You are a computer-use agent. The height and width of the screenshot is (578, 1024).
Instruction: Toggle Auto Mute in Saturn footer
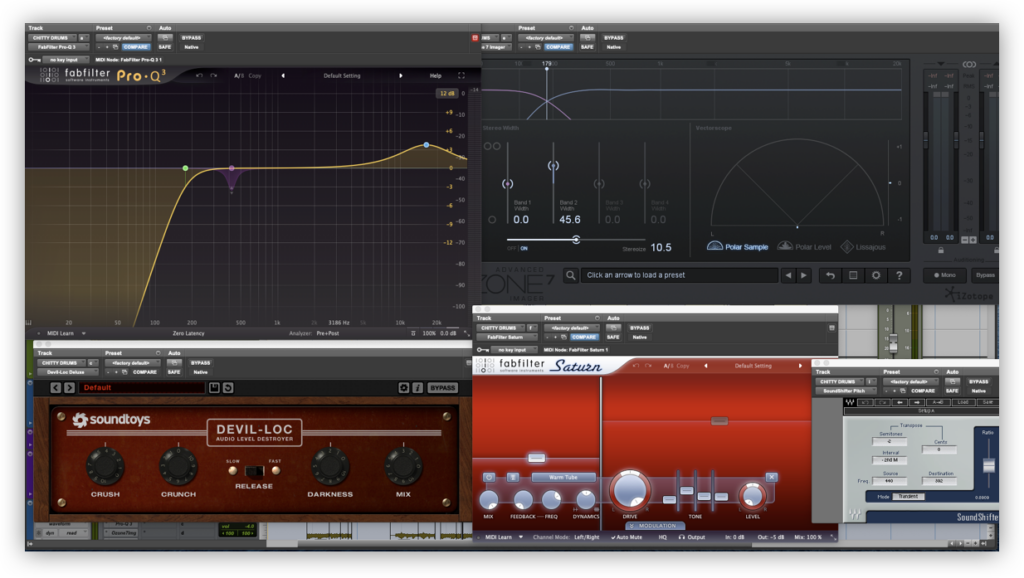(626, 537)
